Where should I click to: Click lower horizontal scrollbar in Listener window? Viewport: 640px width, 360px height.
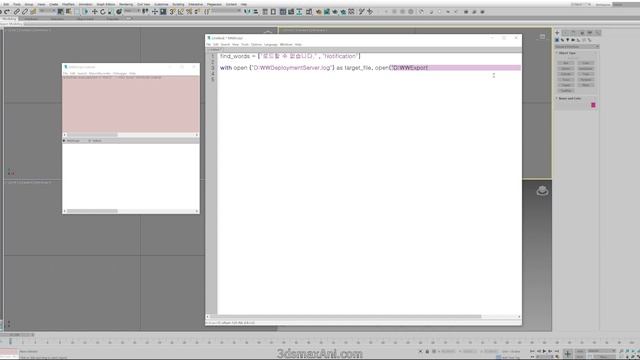tap(92, 211)
